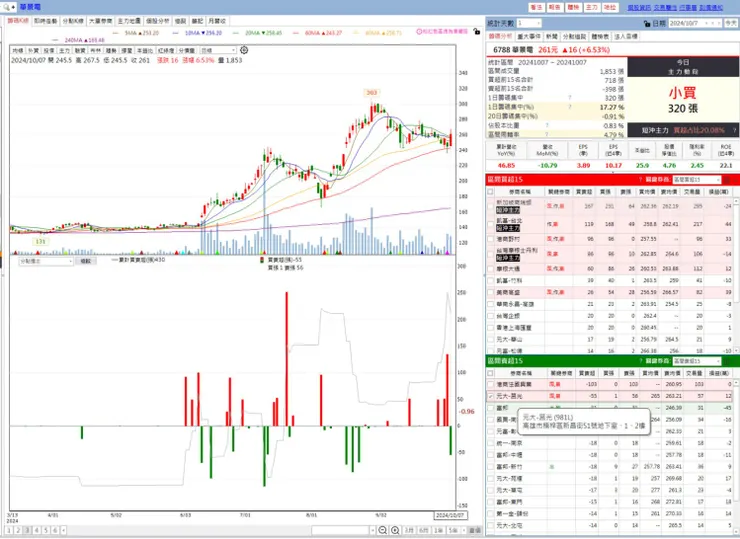This screenshot has width=740, height=539.
Task: Untick the checked 元大-嘉光 checkbox
Action: 491,396
